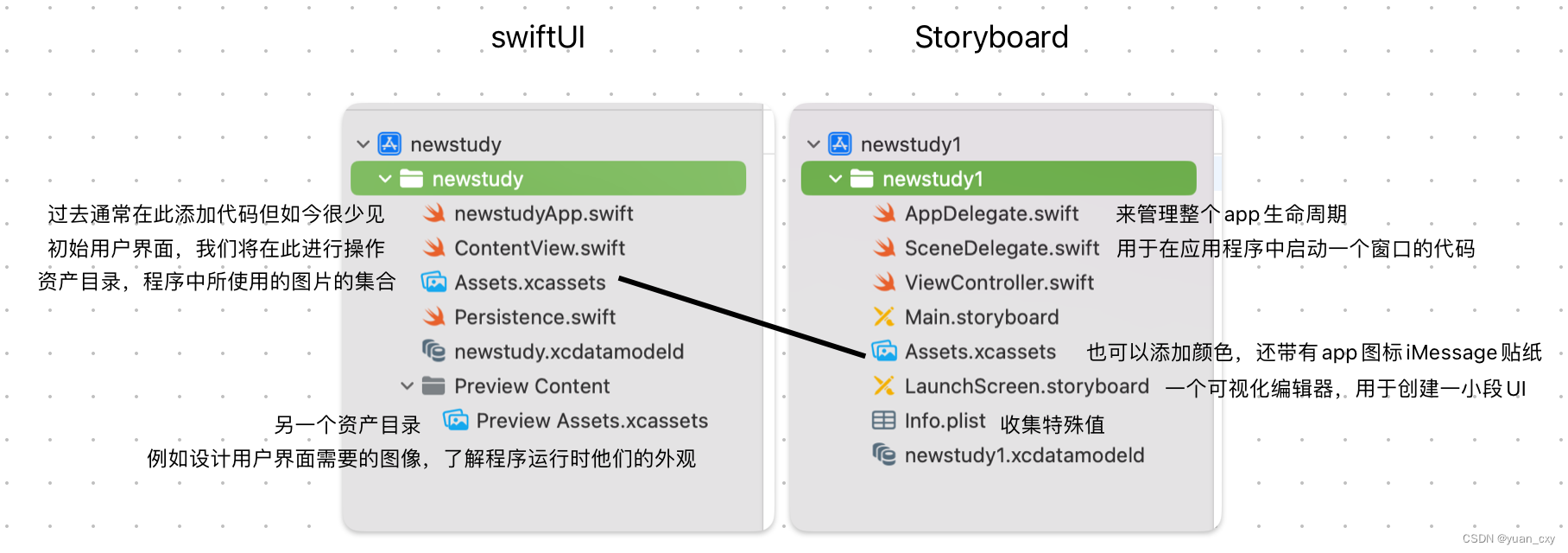The image size is (1568, 553).
Task: Click the AppDelegate.swift Swift icon
Action: point(885,213)
